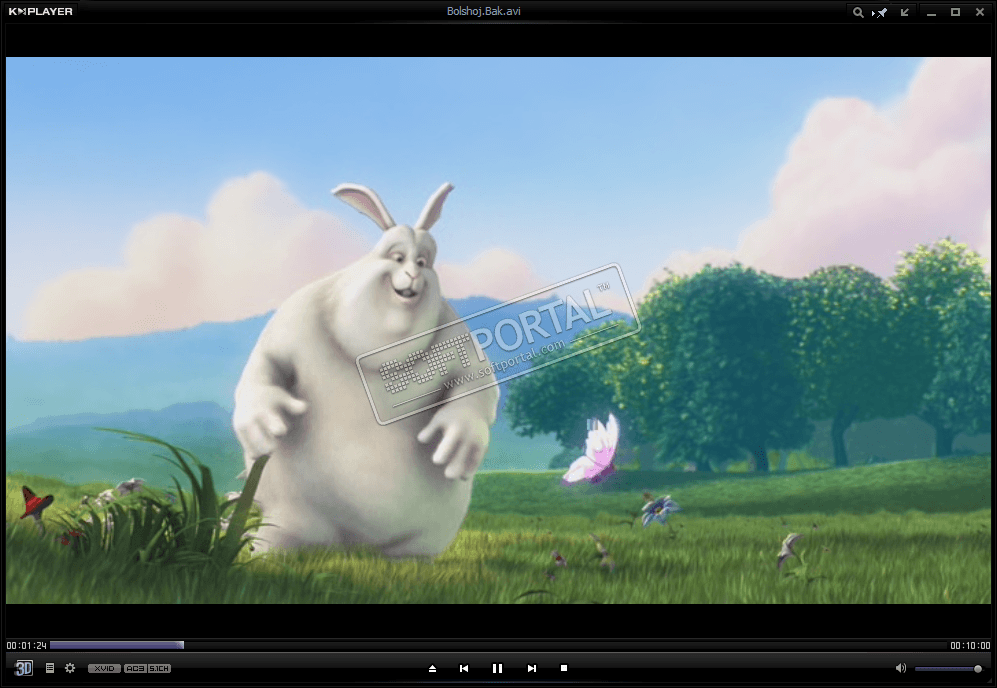997x688 pixels.
Task: Skip to the previous track
Action: [464, 668]
